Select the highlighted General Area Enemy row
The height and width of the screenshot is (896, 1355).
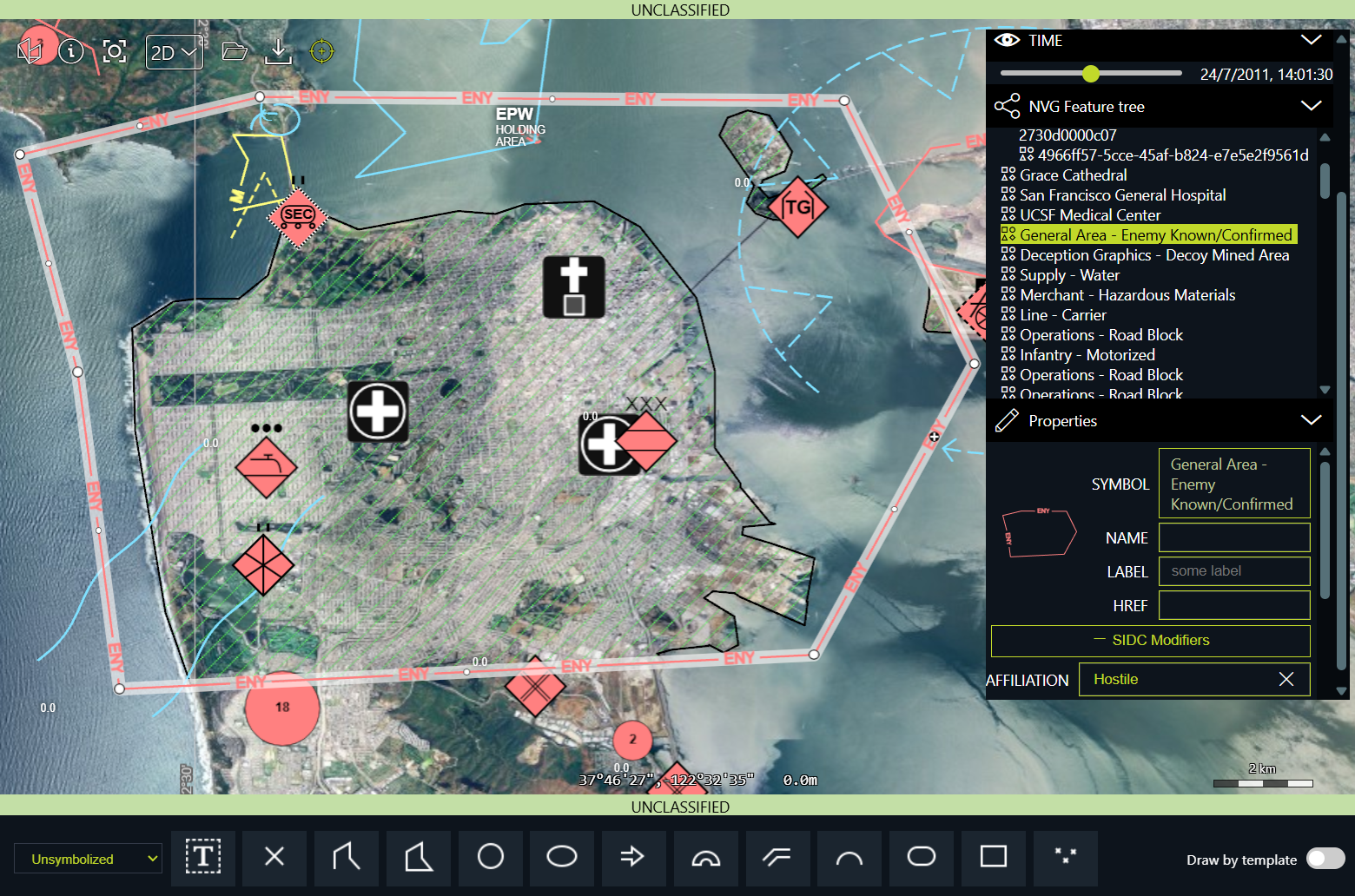pos(1148,235)
